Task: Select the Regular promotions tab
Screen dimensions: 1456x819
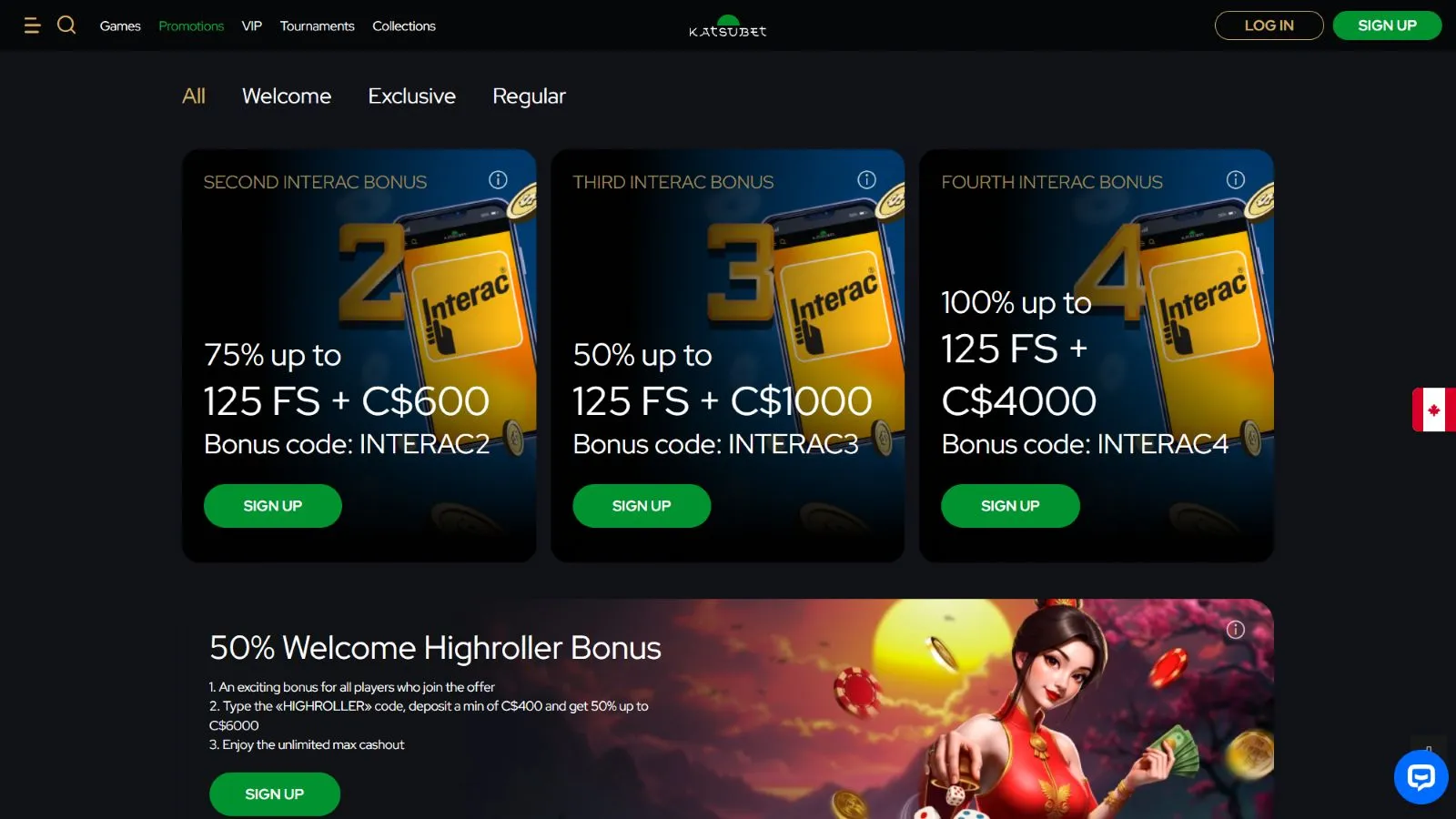Action: point(529,96)
